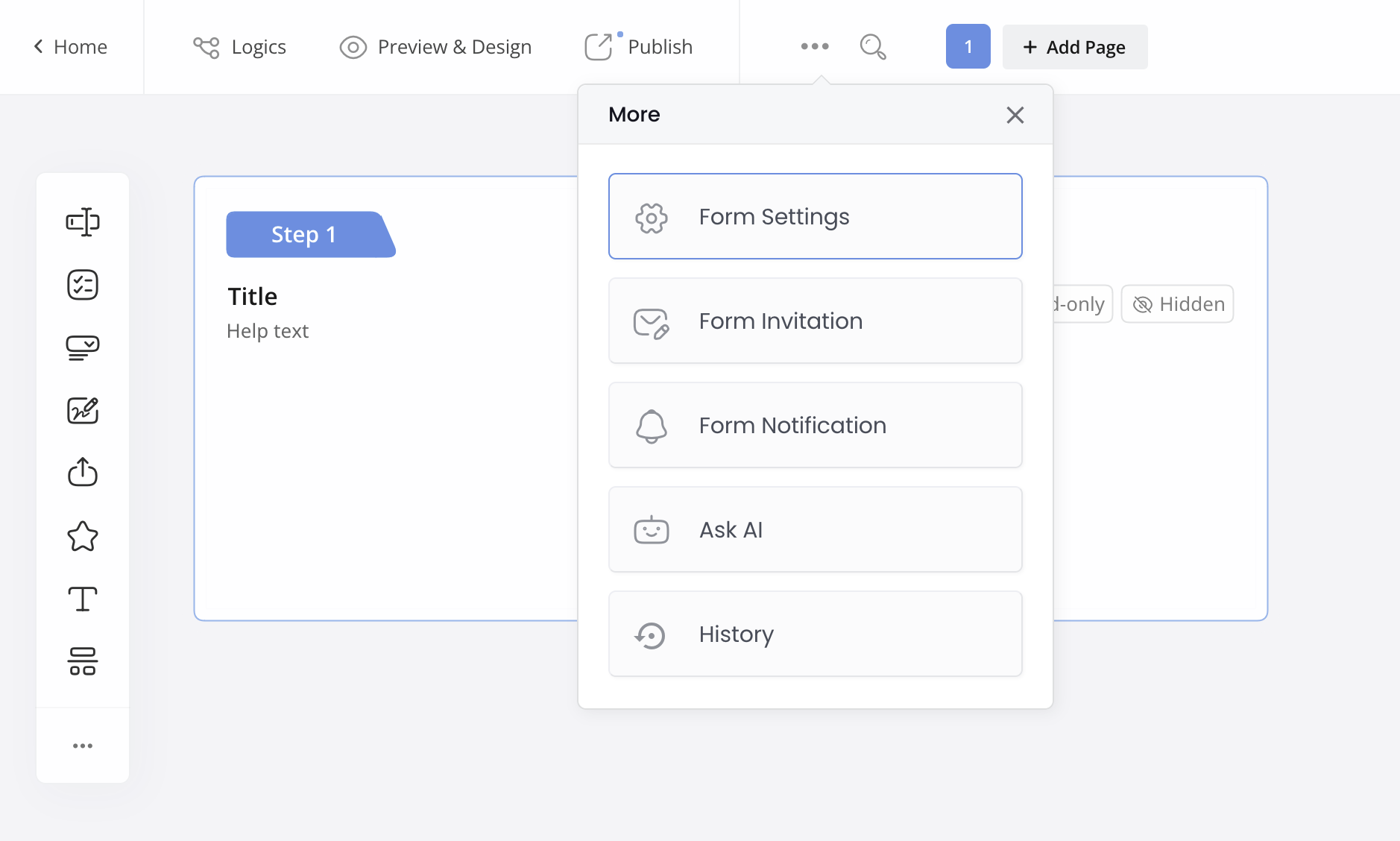This screenshot has width=1400, height=841.
Task: Click the Publish share icon
Action: coord(599,47)
